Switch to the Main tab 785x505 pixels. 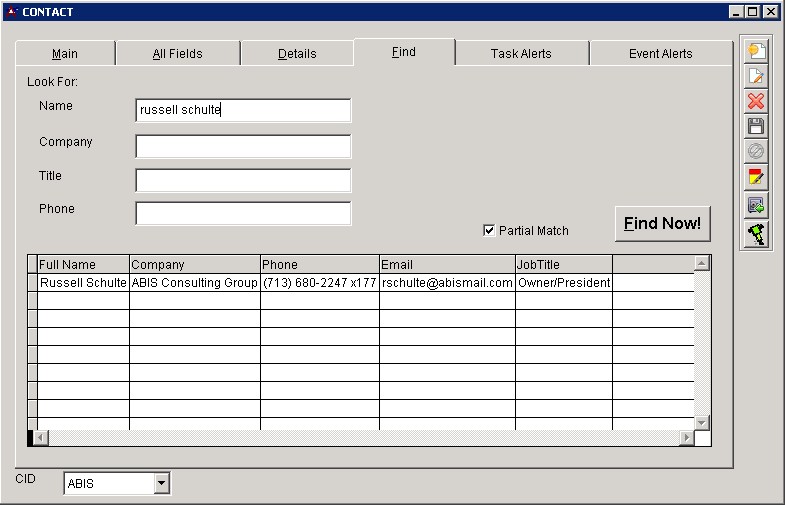coord(65,54)
